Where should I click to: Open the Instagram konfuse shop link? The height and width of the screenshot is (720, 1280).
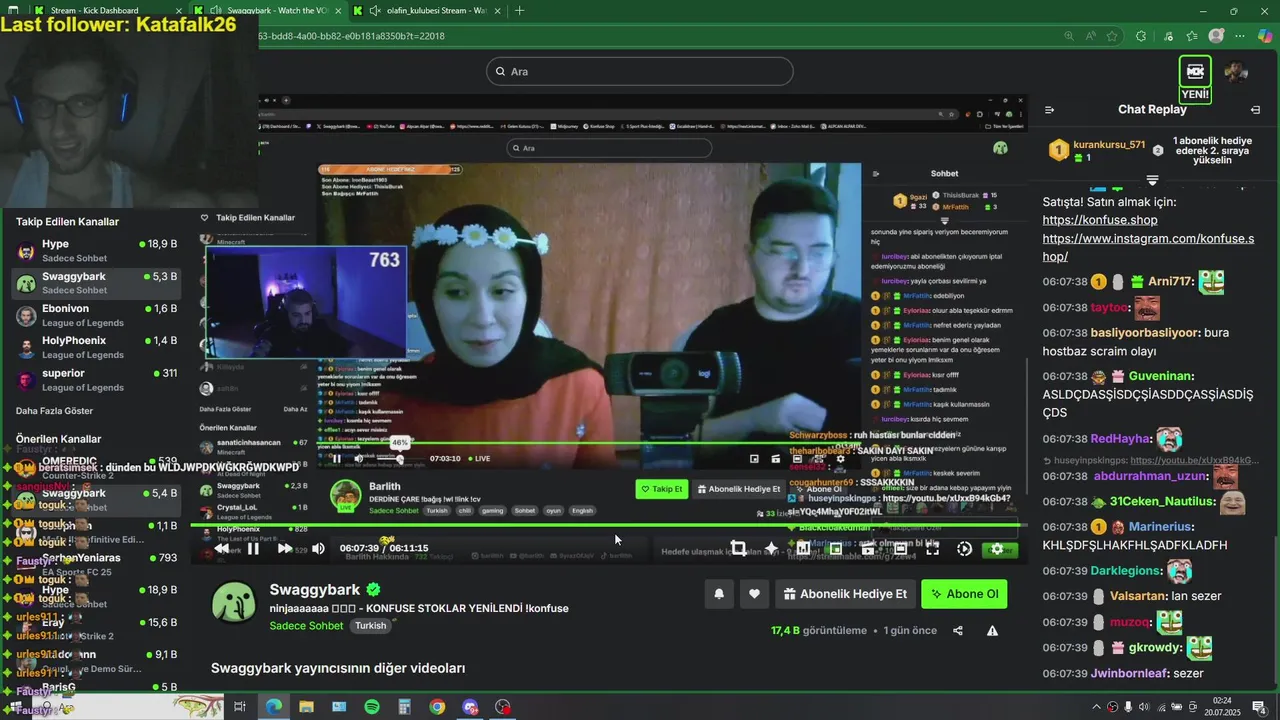(1148, 248)
